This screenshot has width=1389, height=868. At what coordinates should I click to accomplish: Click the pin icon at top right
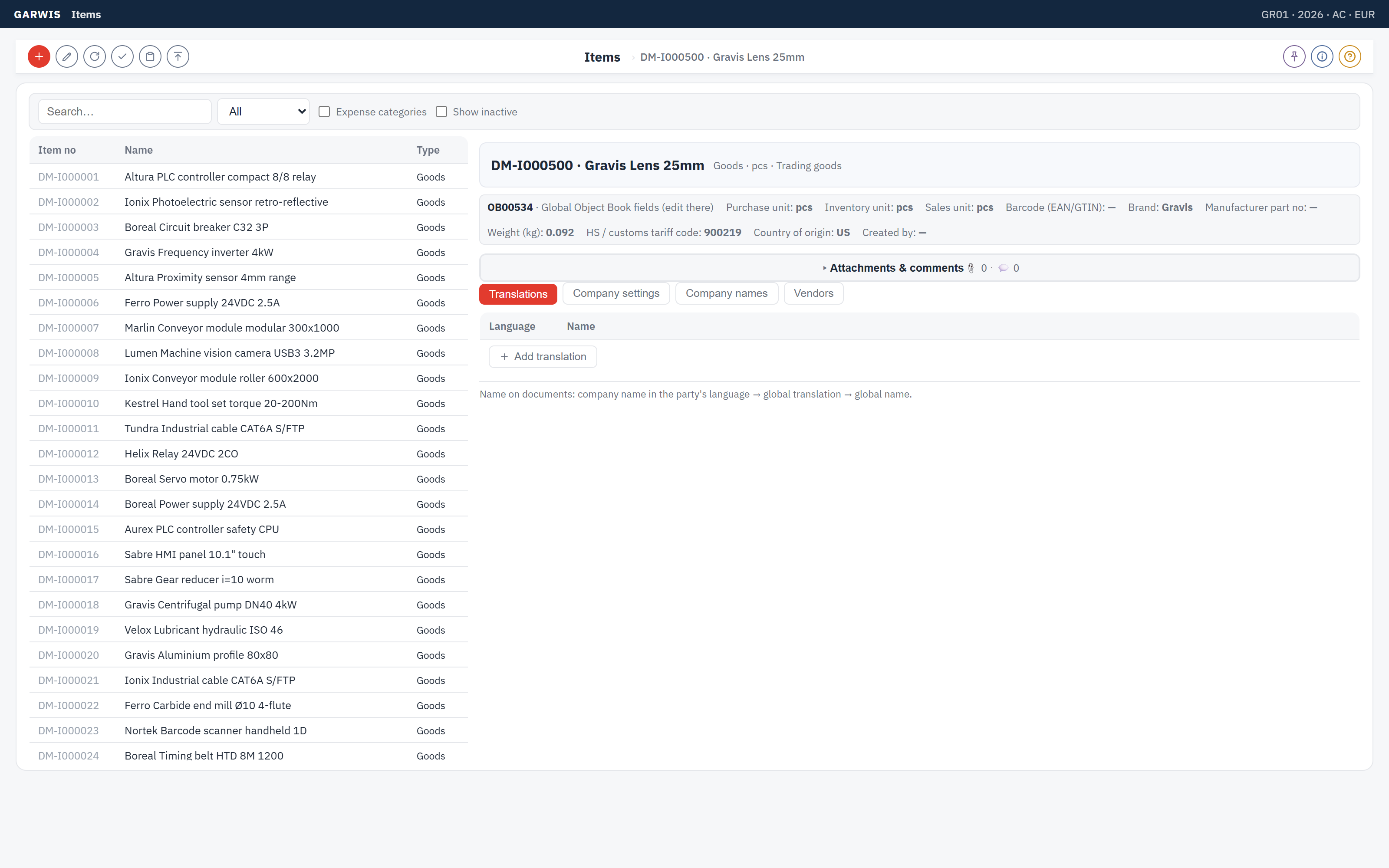click(x=1294, y=57)
